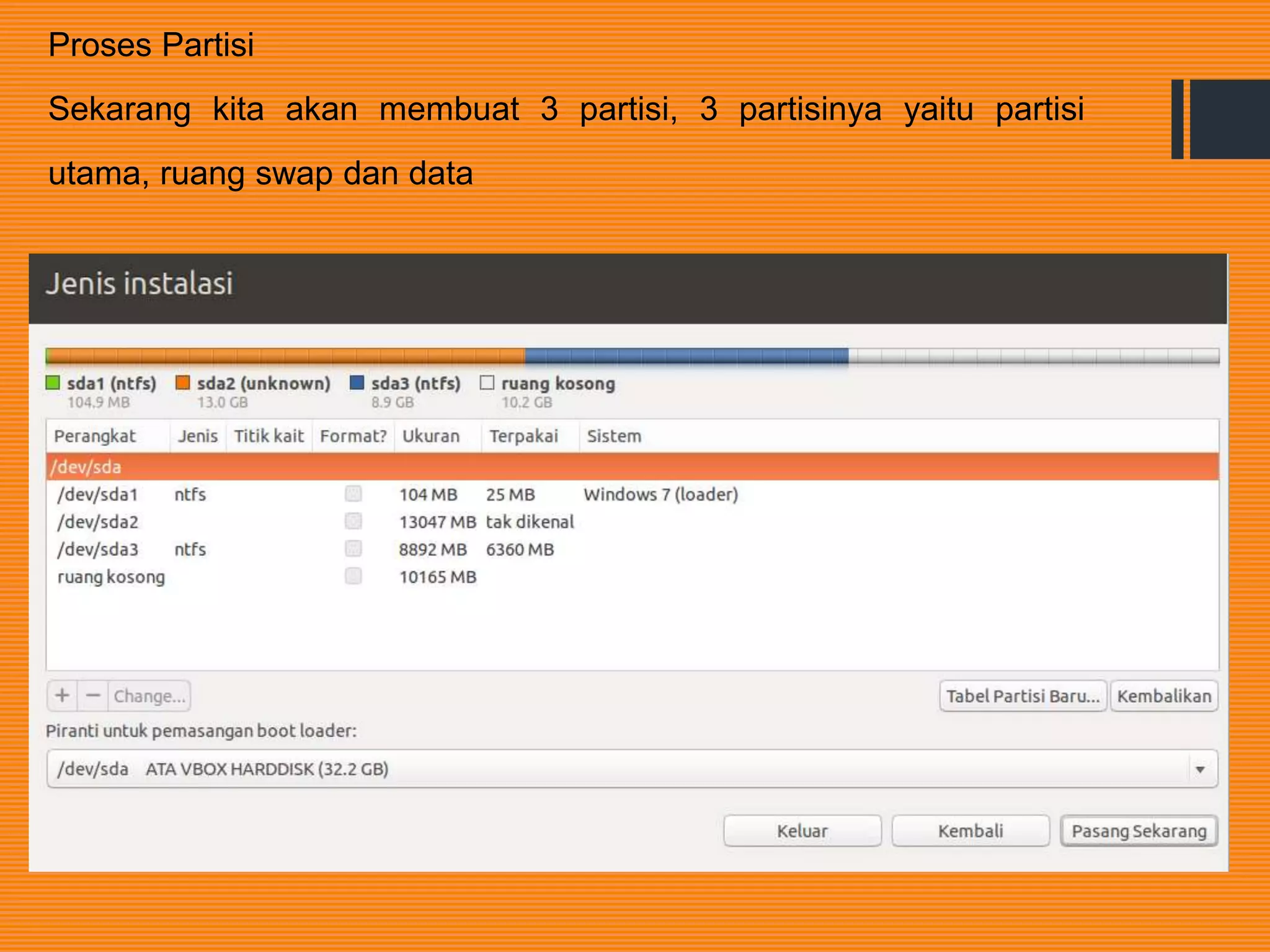Click the 'sda1 (ntfs)' legend label
The image size is (1270, 952).
[112, 383]
